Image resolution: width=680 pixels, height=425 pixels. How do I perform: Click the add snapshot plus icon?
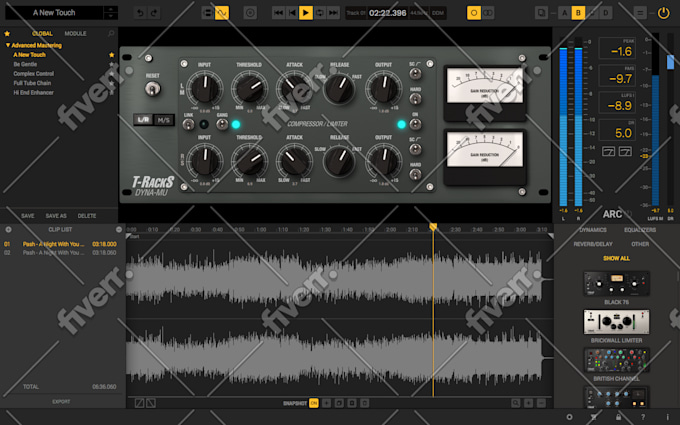pyautogui.click(x=326, y=403)
